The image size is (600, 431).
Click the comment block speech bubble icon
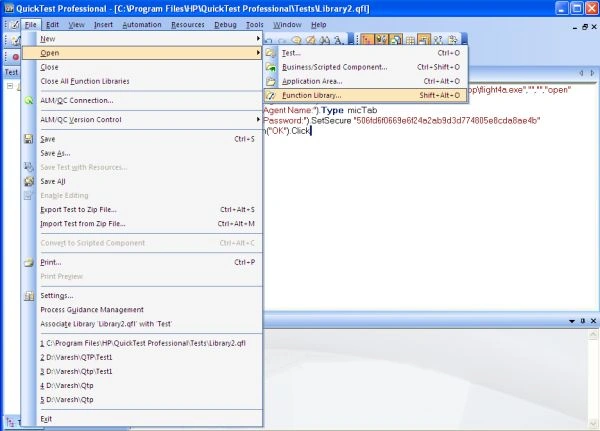[296, 40]
